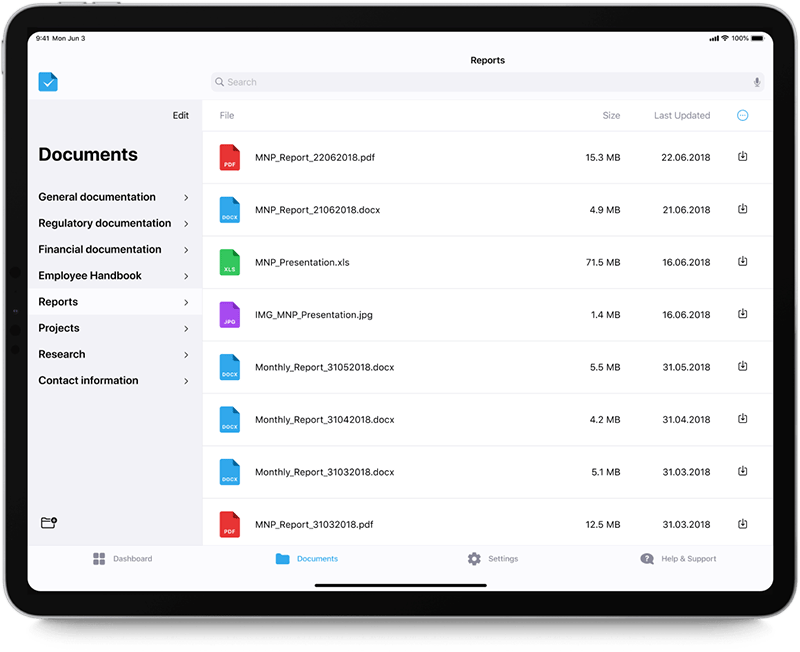The width and height of the screenshot is (800, 652).
Task: Open file Monthly_Report_31032018.docx
Action: (324, 472)
